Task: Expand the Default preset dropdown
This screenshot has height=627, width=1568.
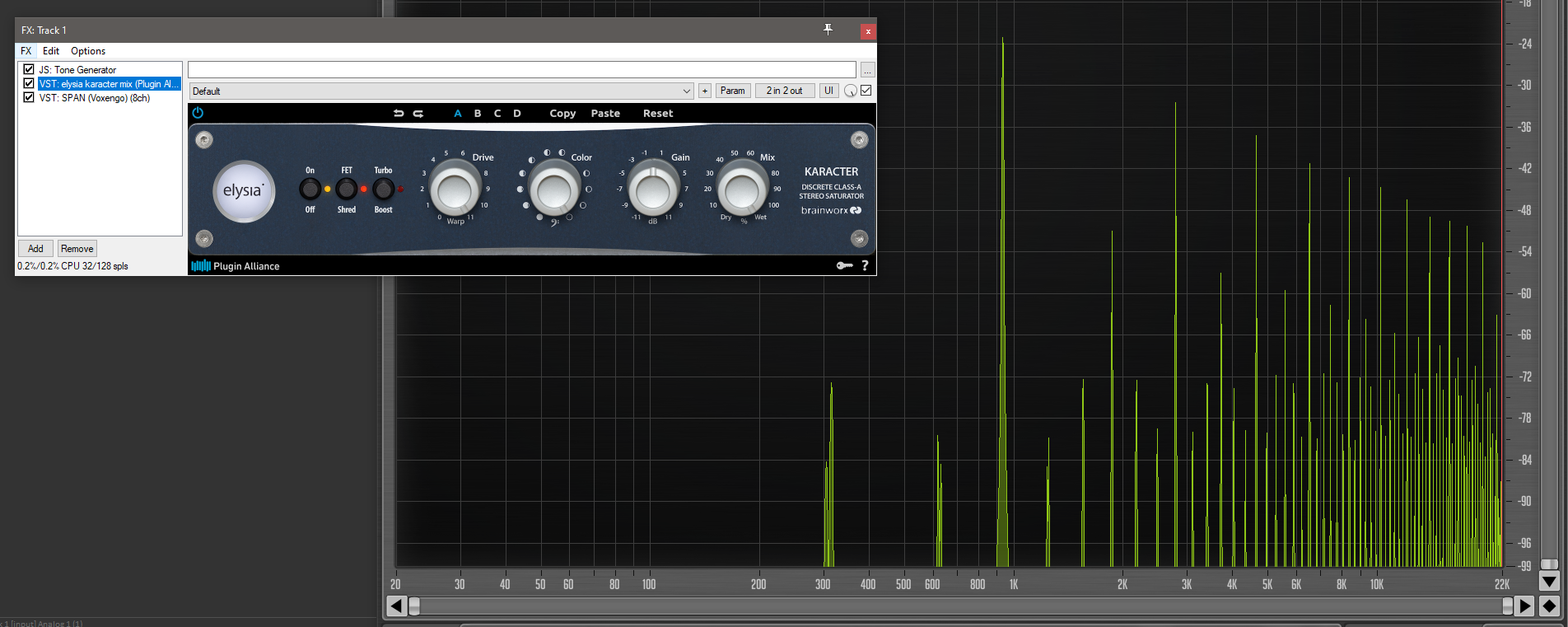Action: 686,91
